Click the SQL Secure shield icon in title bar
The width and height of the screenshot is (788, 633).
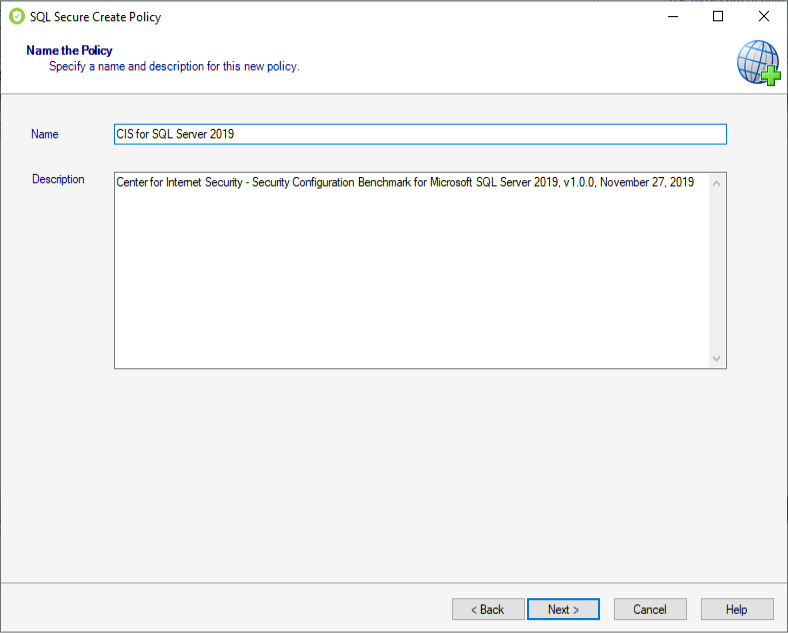pos(16,16)
